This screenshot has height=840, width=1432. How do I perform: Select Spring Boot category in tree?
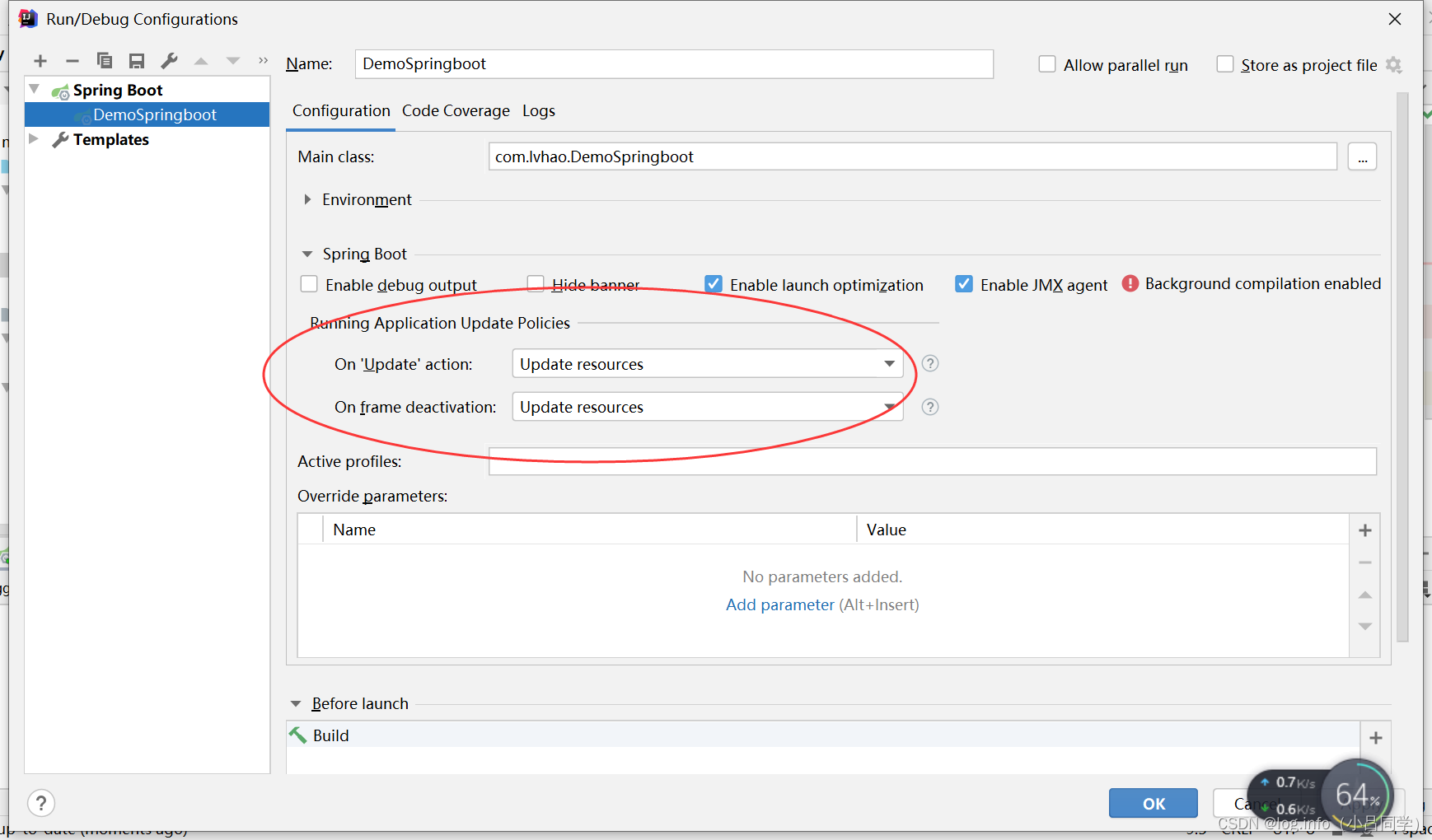pos(118,90)
